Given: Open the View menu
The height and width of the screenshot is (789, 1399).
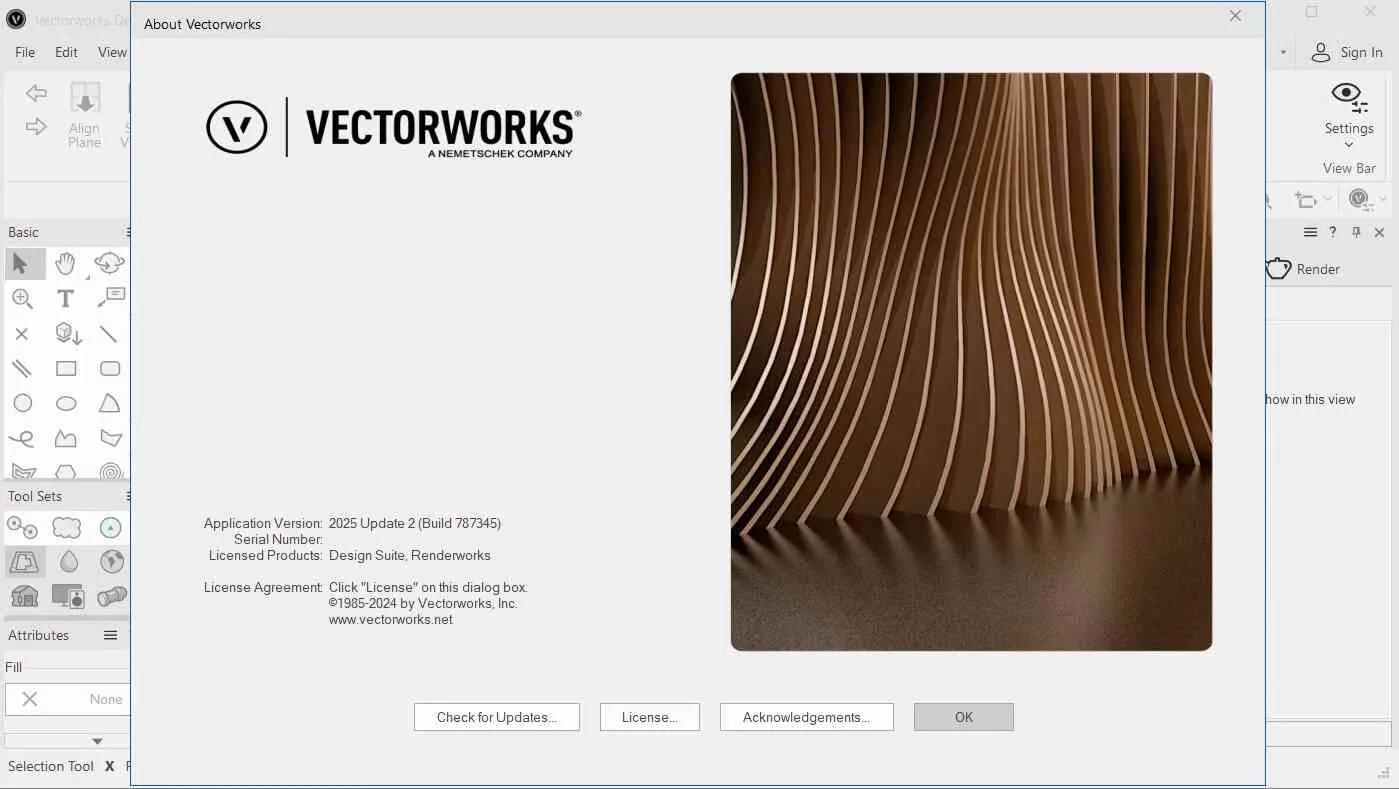Looking at the screenshot, I should tap(112, 52).
